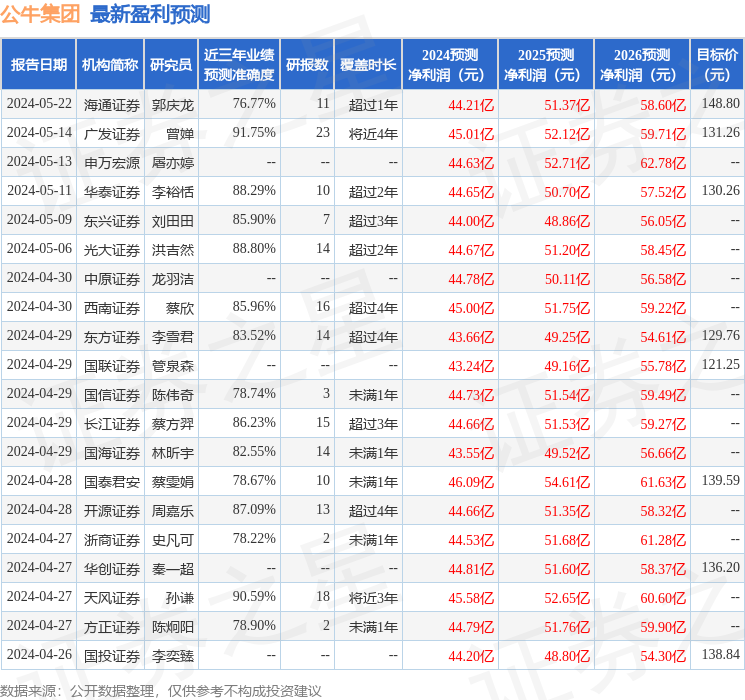
Task: Select the 机构简称 column header
Action: (110, 65)
